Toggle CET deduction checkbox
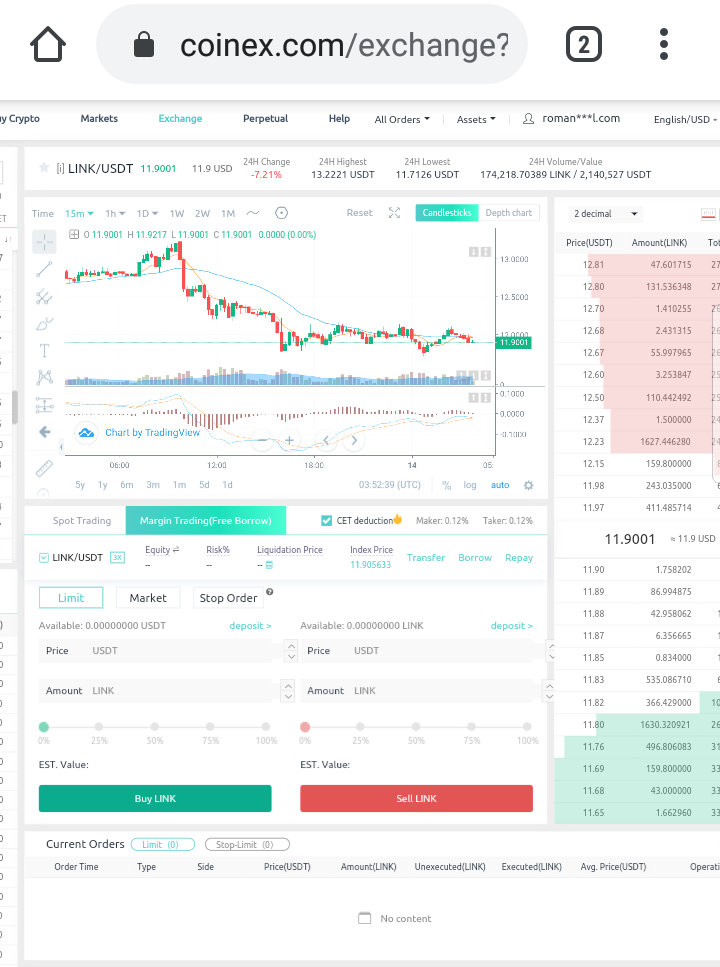The width and height of the screenshot is (720, 967). pyautogui.click(x=326, y=521)
